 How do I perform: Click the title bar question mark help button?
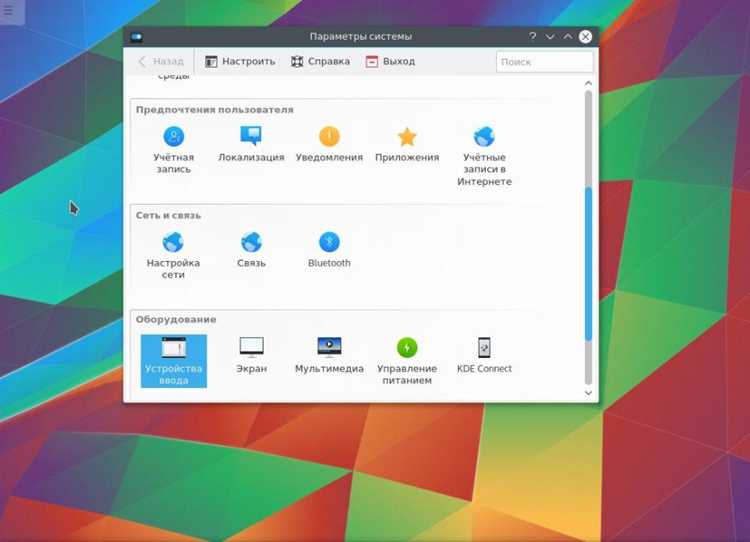click(x=532, y=36)
